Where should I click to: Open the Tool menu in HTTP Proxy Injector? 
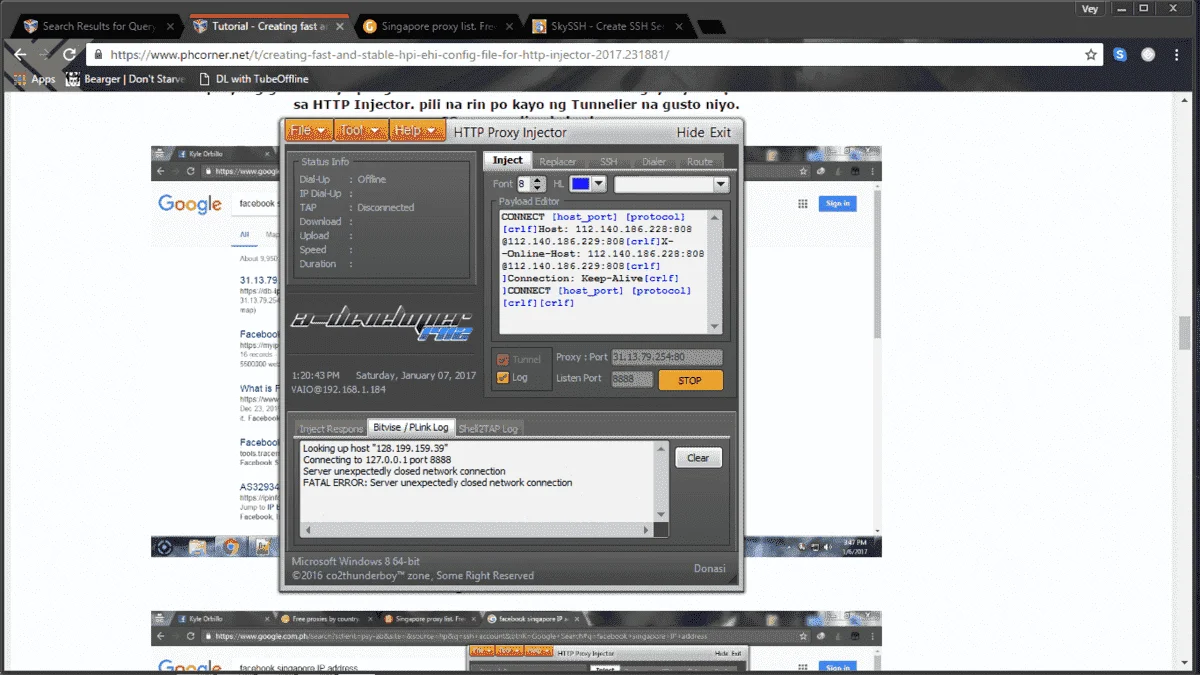point(360,131)
